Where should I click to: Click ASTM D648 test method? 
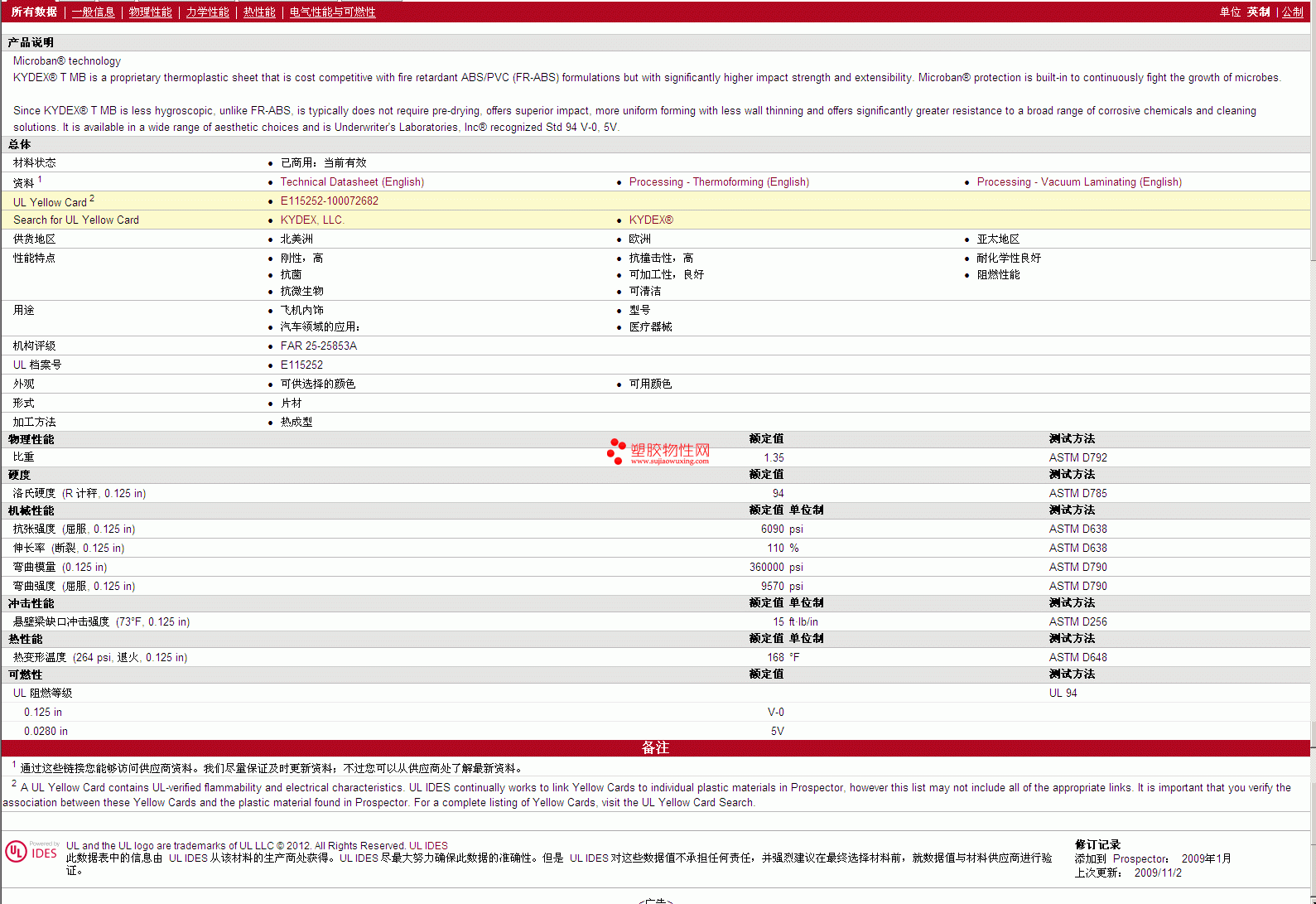point(1077,657)
